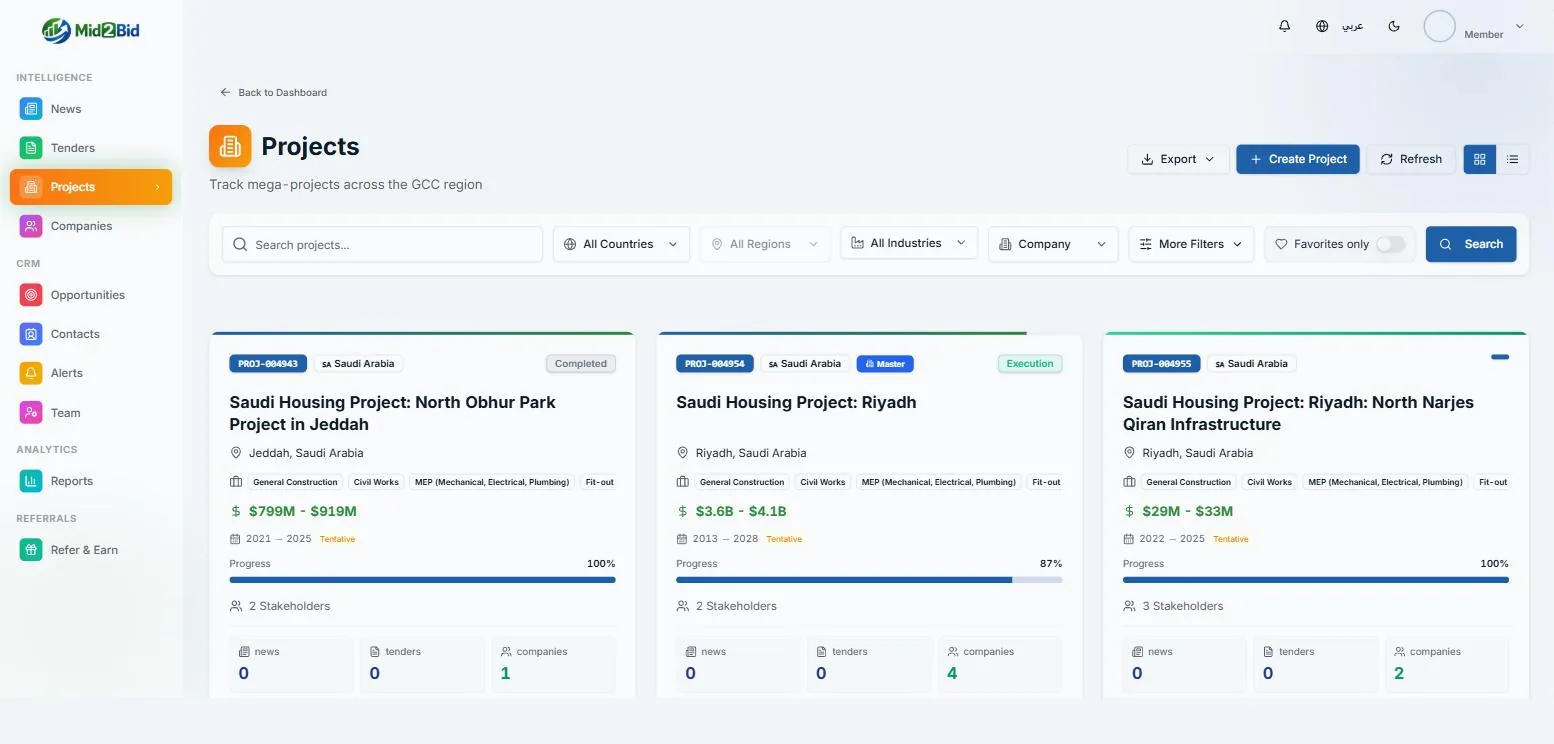Click the North Obhur Park progress bar
The height and width of the screenshot is (744, 1554).
pos(422,579)
